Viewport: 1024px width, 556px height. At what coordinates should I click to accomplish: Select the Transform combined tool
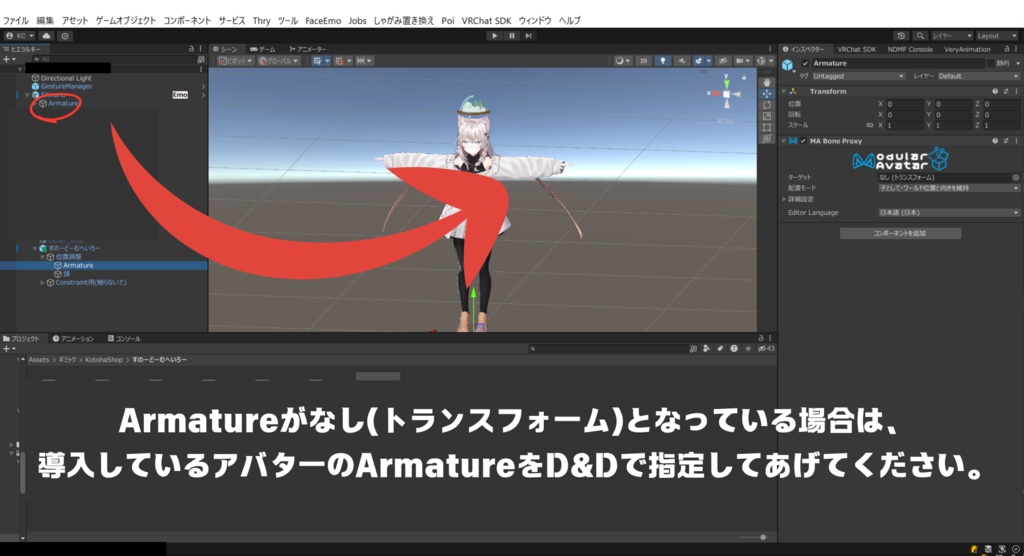(x=767, y=139)
